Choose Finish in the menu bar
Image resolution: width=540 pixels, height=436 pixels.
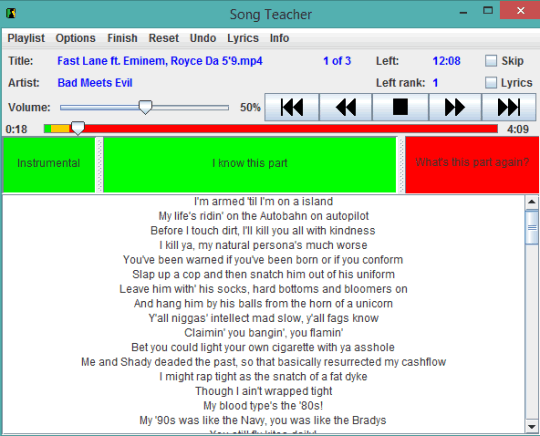(122, 38)
